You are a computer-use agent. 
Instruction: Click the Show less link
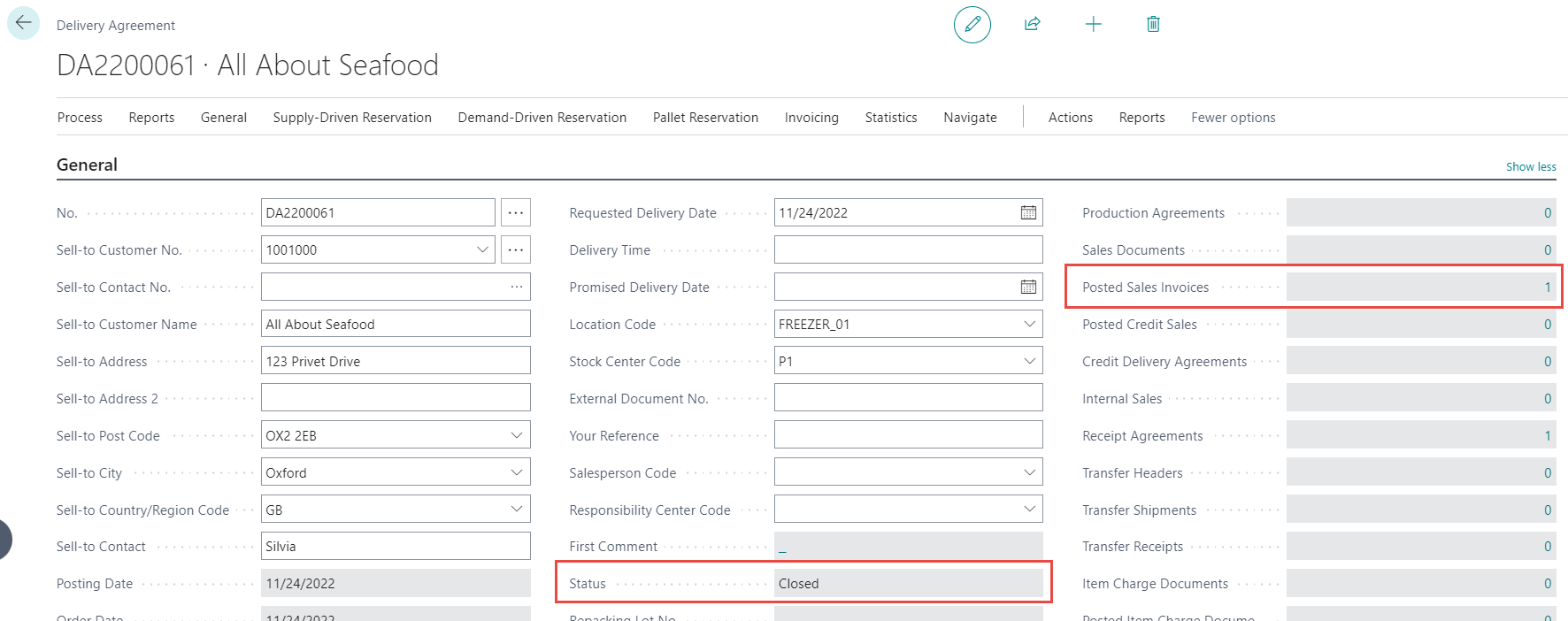click(1531, 166)
